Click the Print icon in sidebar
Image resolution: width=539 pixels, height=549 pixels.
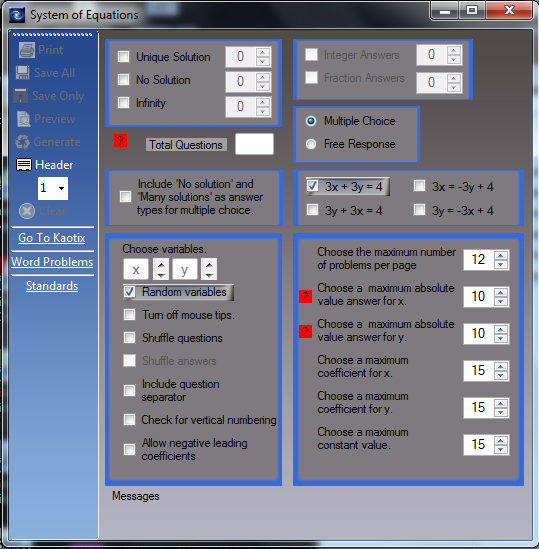click(x=27, y=50)
